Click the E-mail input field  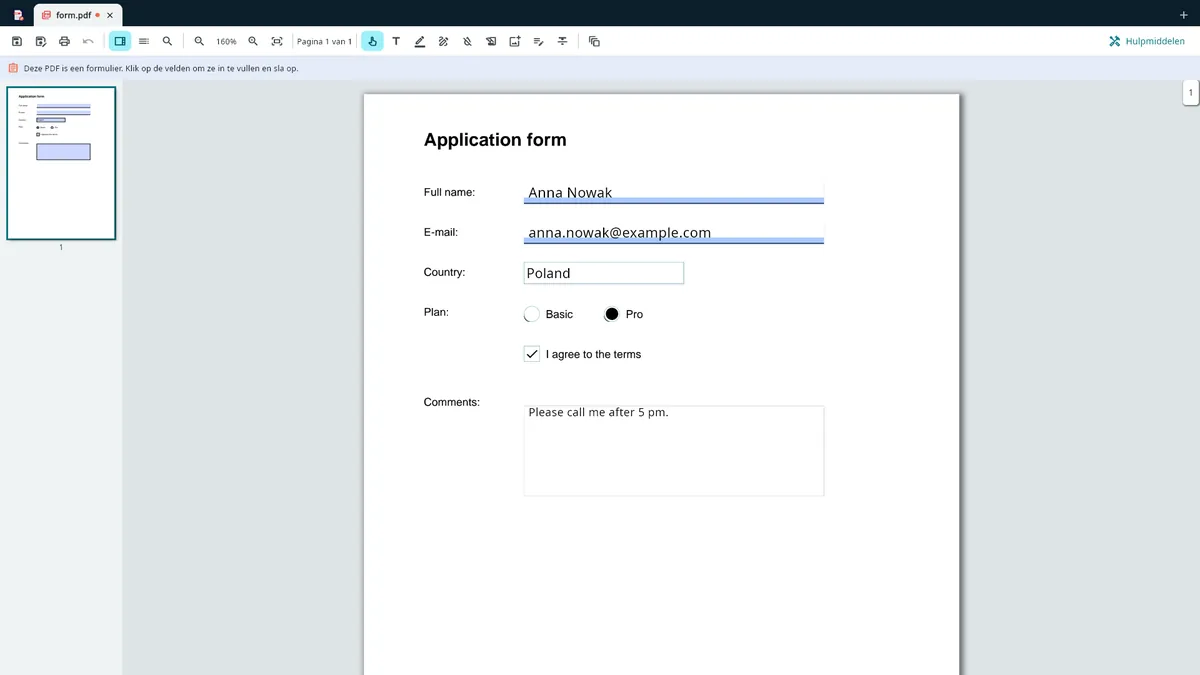674,232
